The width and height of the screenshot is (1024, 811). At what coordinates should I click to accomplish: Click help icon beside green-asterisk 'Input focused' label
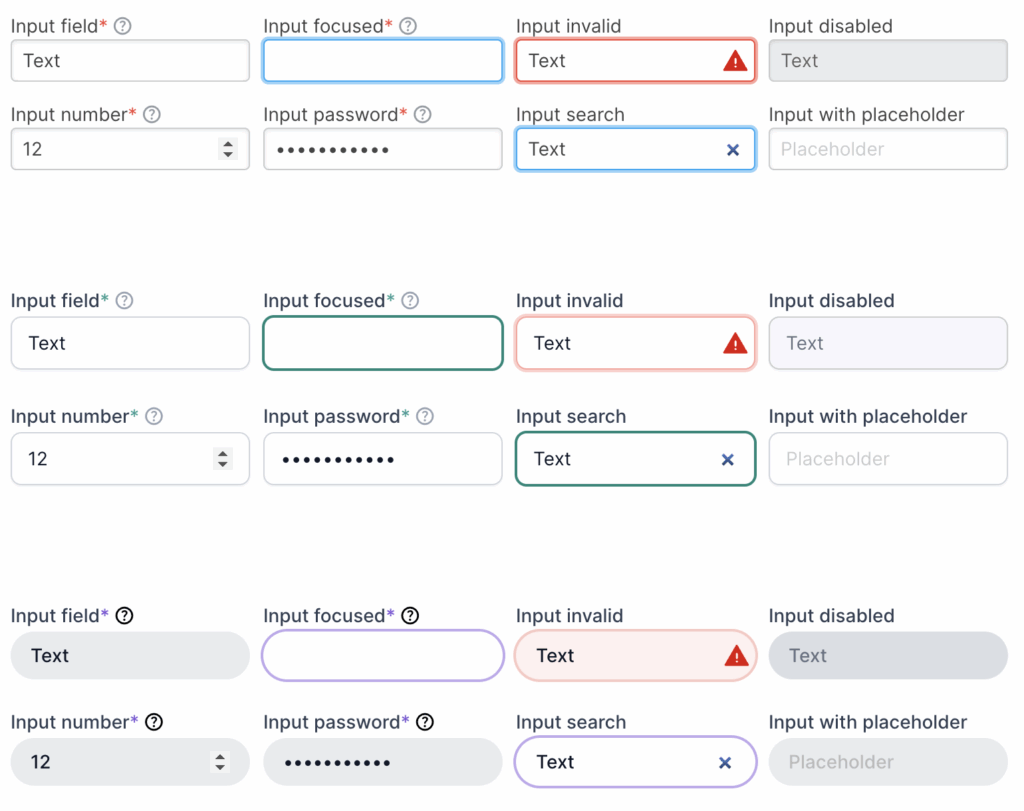410,301
